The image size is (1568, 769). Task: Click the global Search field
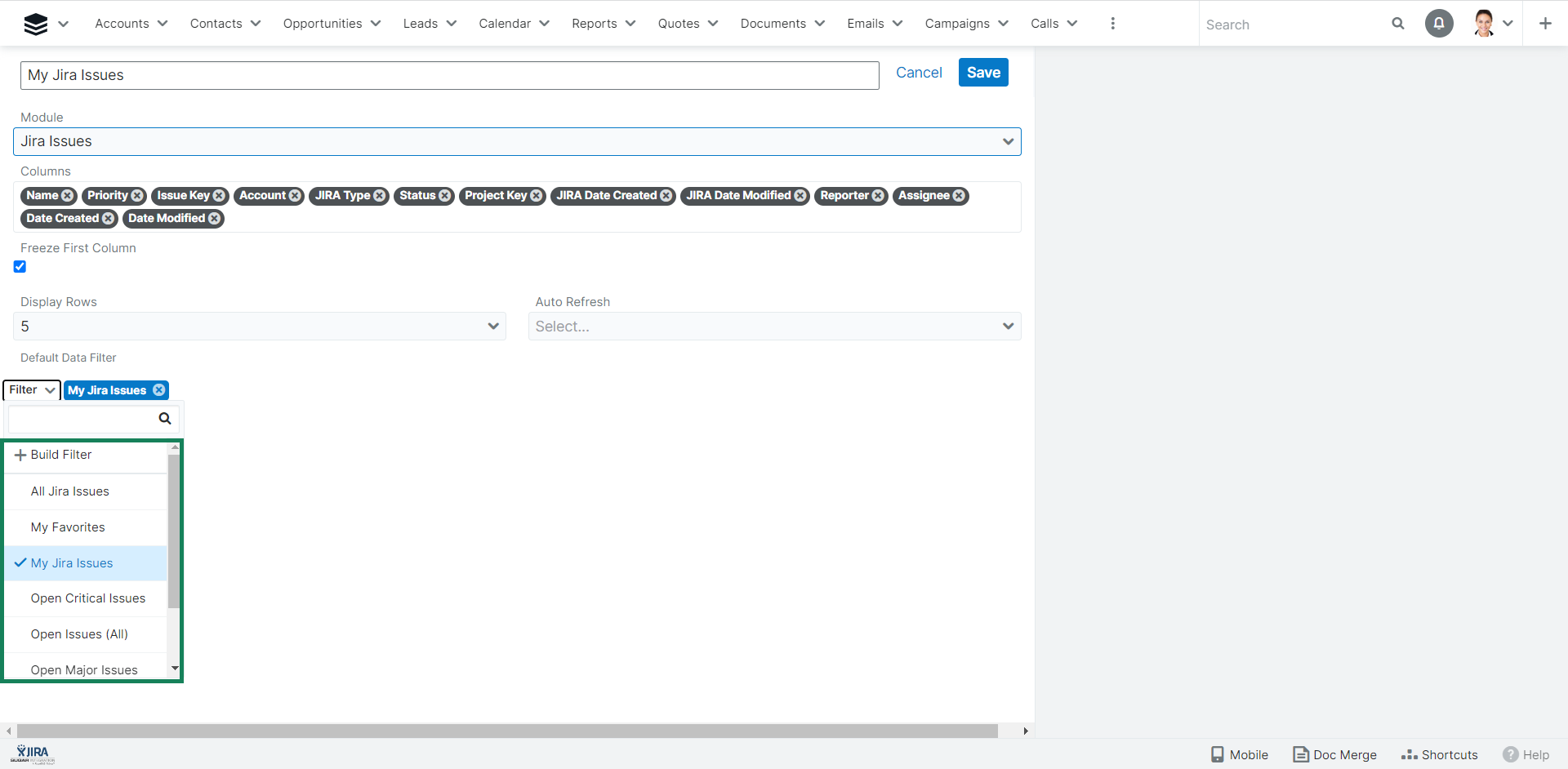[1296, 24]
